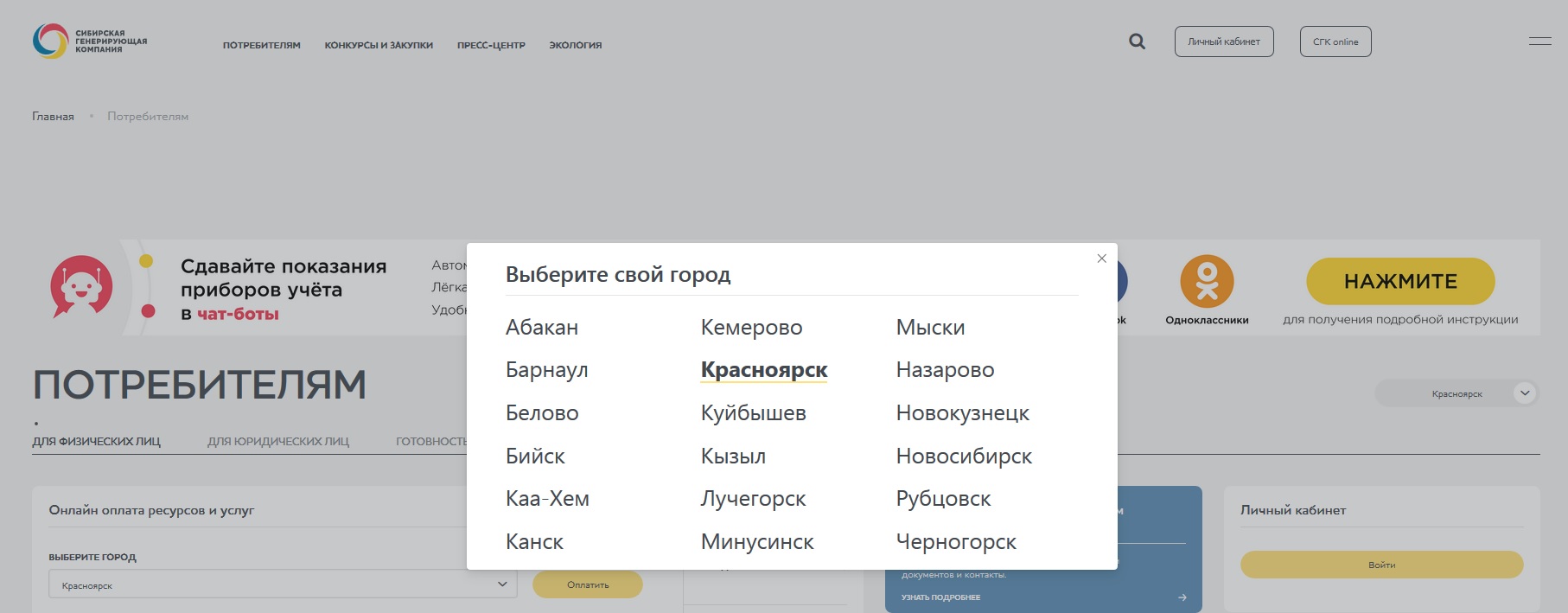Open the 'Выберите город' payment dropdown
The width and height of the screenshot is (1568, 613).
283,585
